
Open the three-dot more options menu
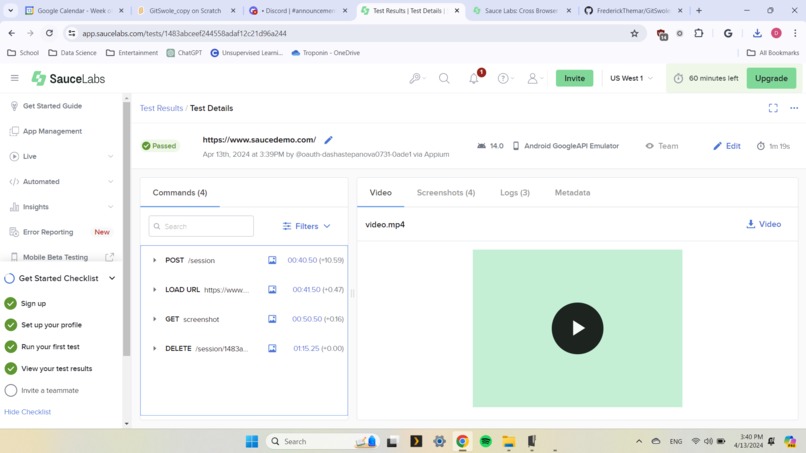[x=794, y=108]
